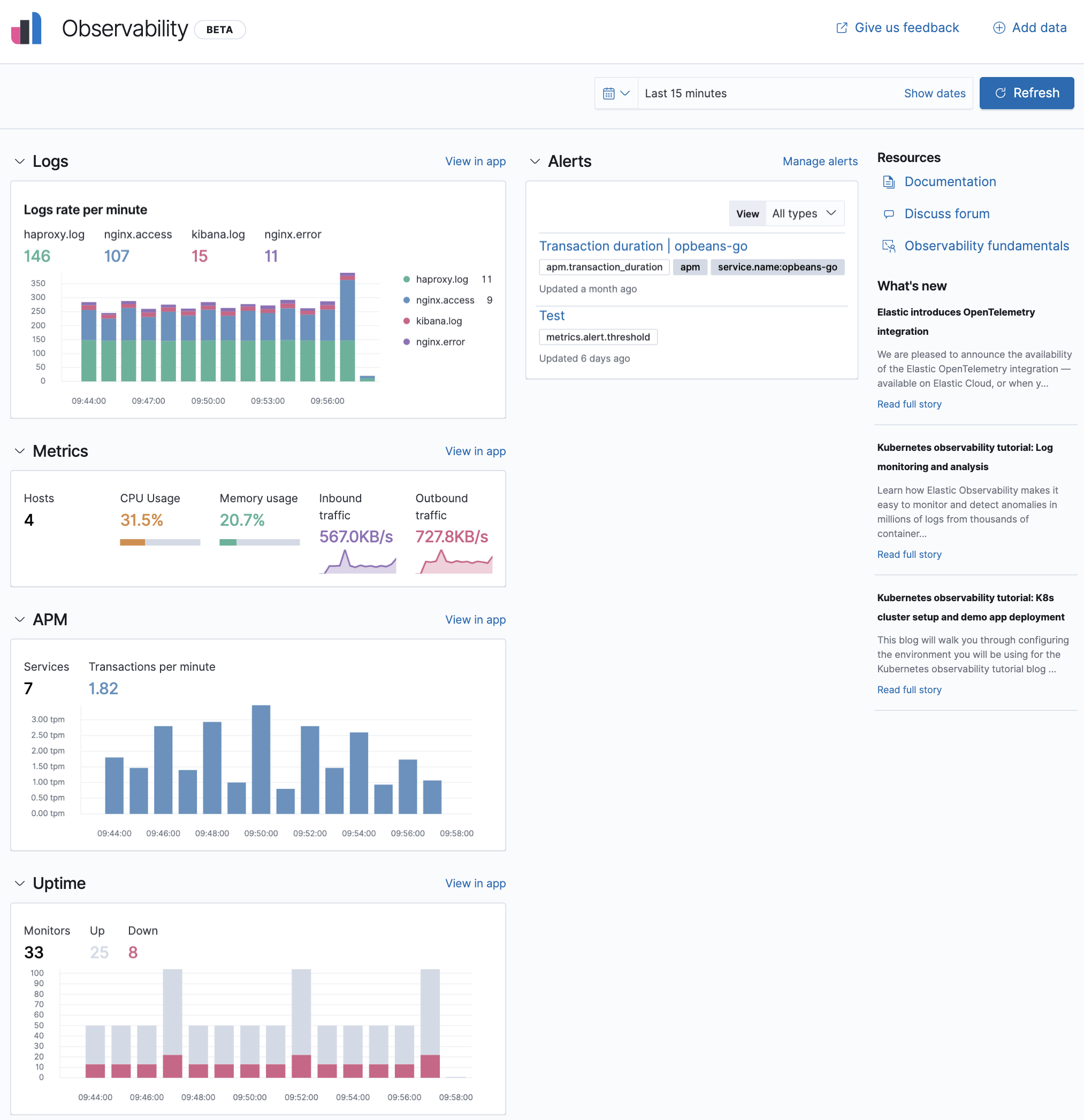
Task: Open the calendar icon in the time picker
Action: (609, 93)
